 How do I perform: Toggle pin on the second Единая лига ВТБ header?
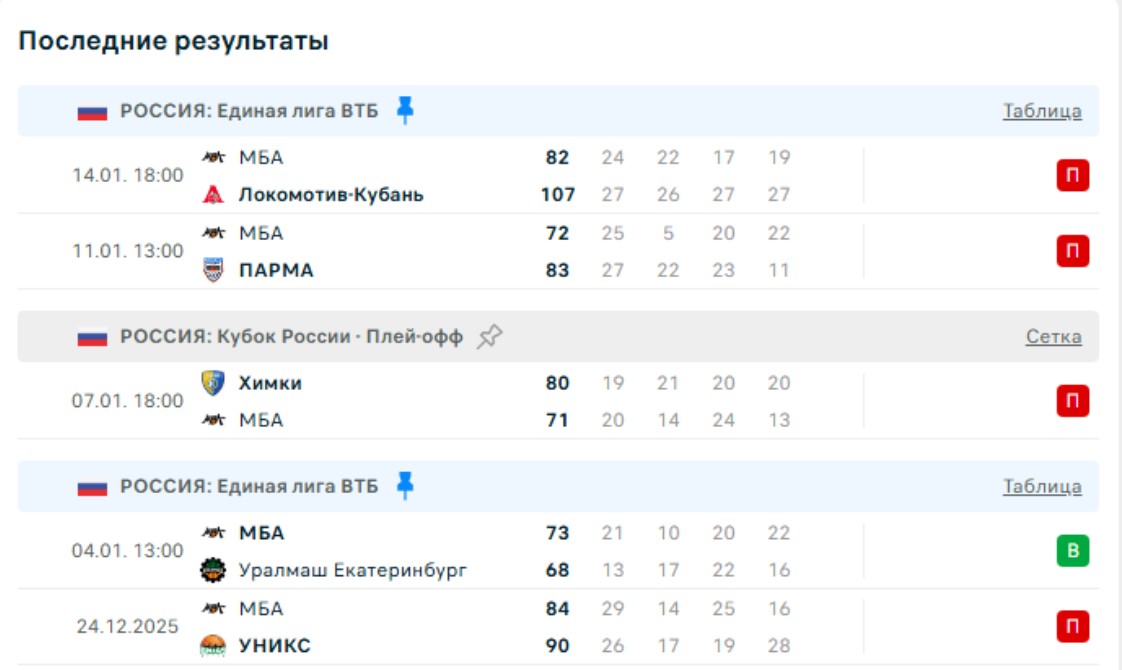click(405, 486)
